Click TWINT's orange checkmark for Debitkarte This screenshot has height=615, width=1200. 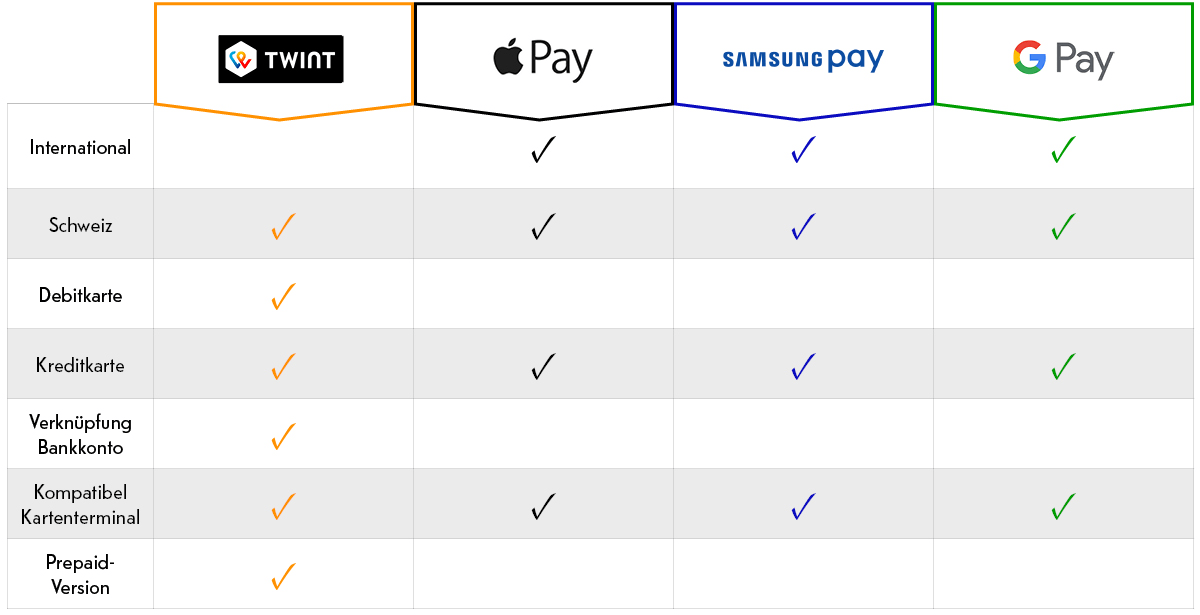click(283, 297)
